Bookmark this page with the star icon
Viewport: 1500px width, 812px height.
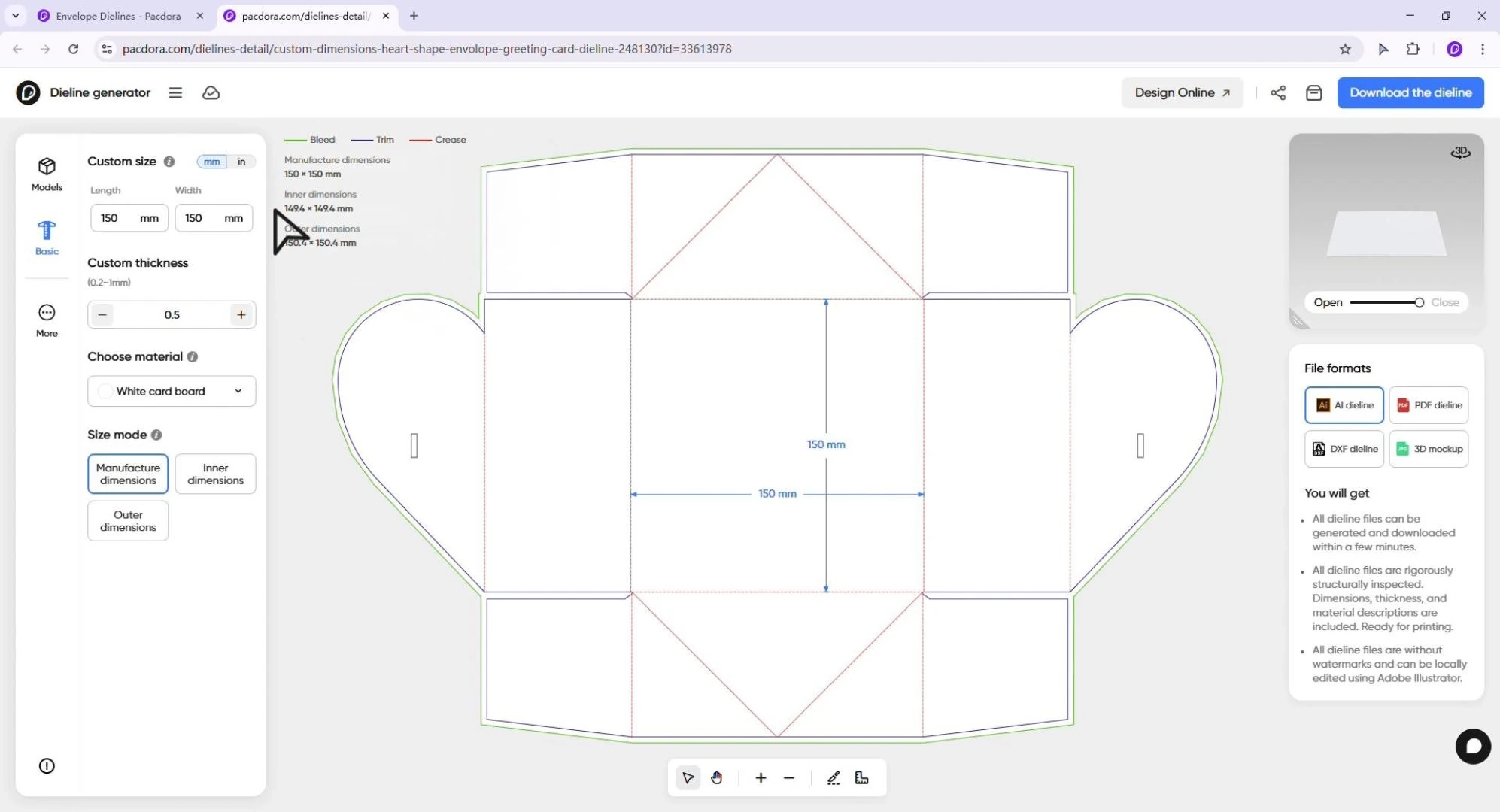click(1345, 49)
